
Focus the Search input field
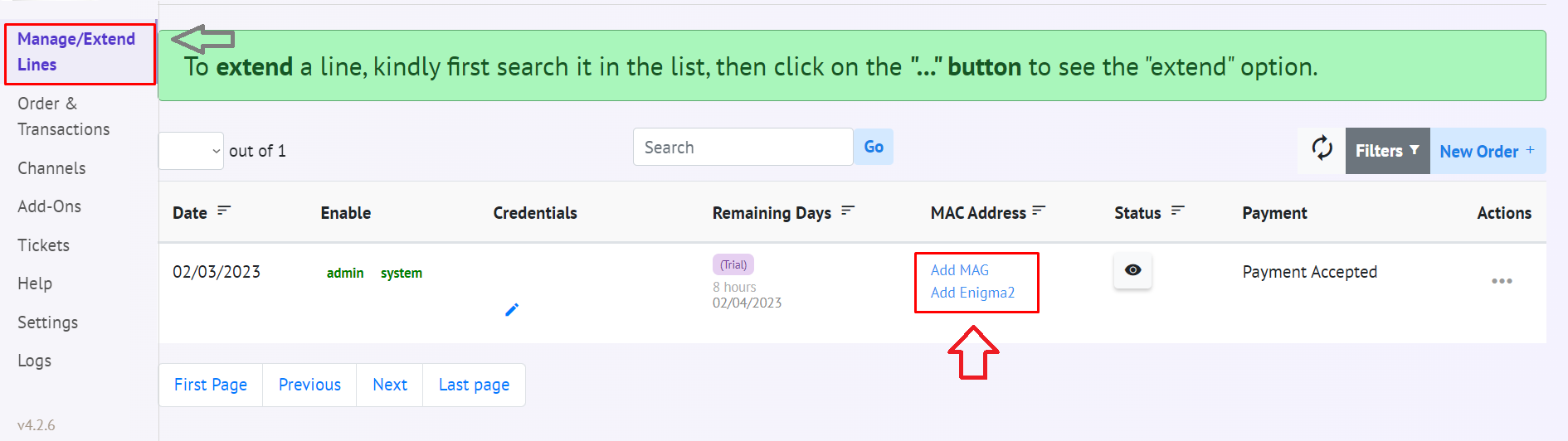click(x=743, y=147)
